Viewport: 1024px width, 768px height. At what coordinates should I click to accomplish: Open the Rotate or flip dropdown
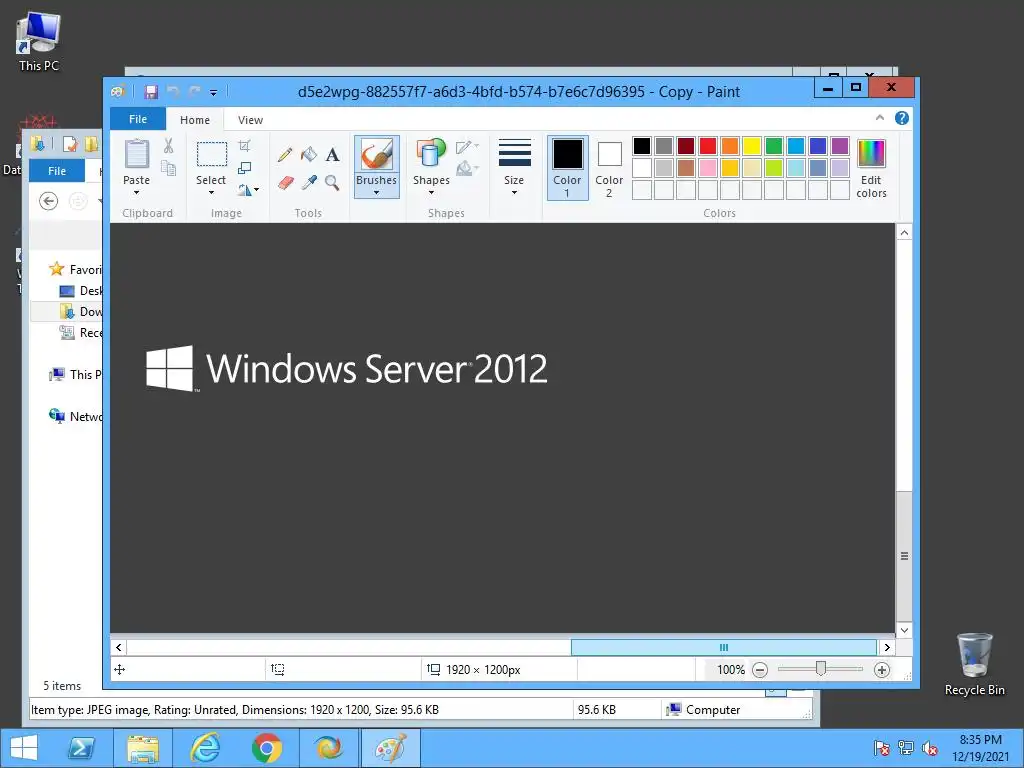[x=248, y=190]
